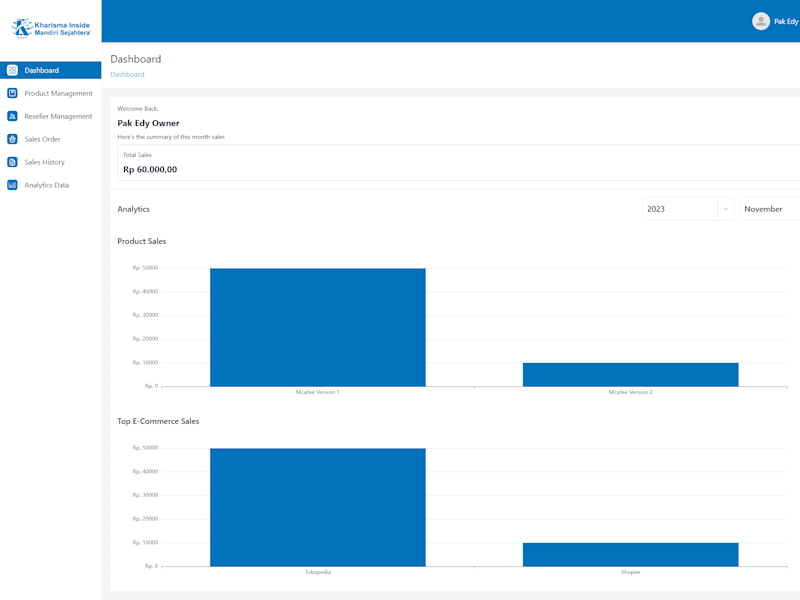
Task: Open the November month dropdown
Action: coord(769,209)
